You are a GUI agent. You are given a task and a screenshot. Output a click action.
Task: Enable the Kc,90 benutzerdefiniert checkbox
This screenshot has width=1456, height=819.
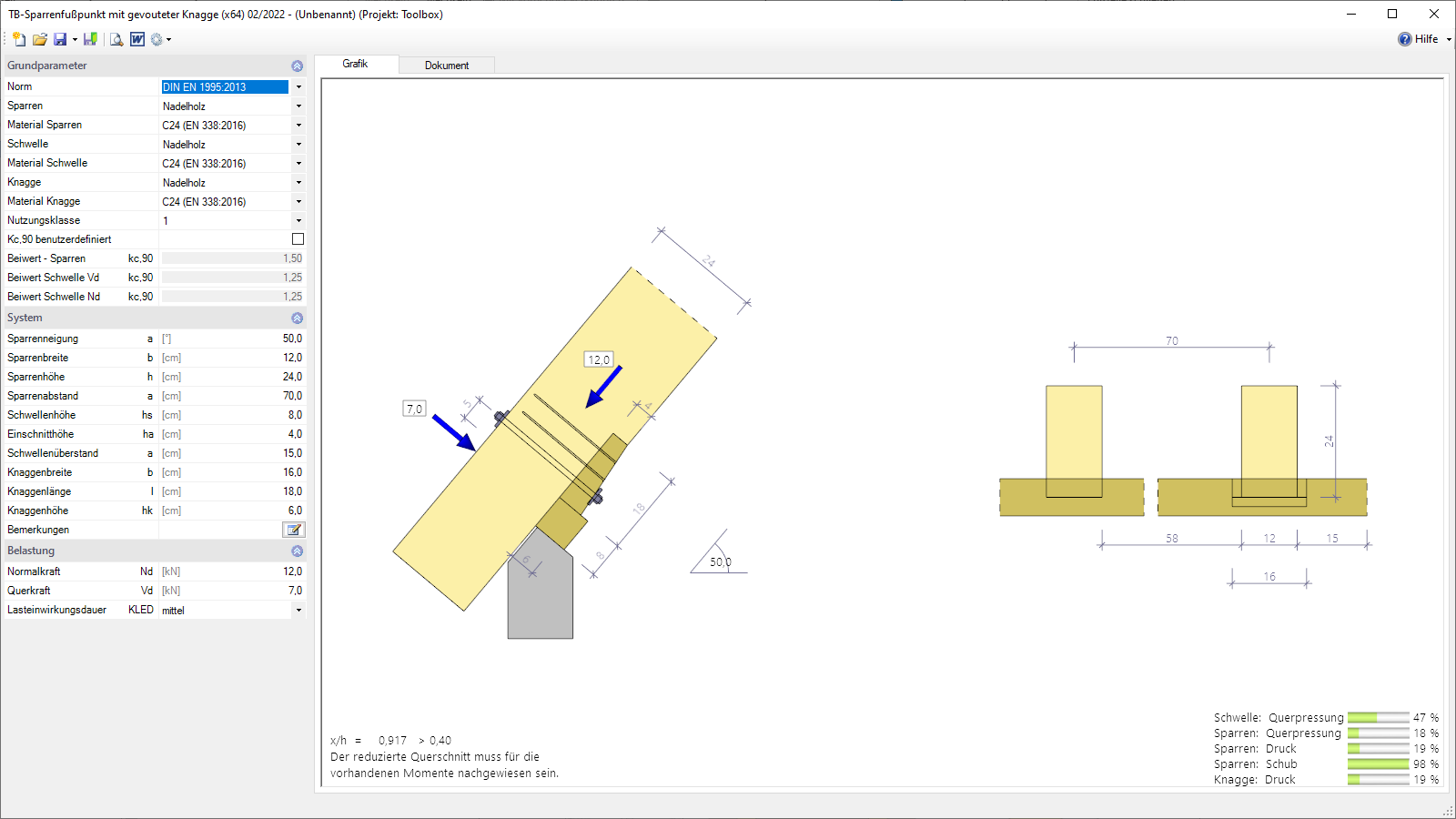tap(298, 239)
